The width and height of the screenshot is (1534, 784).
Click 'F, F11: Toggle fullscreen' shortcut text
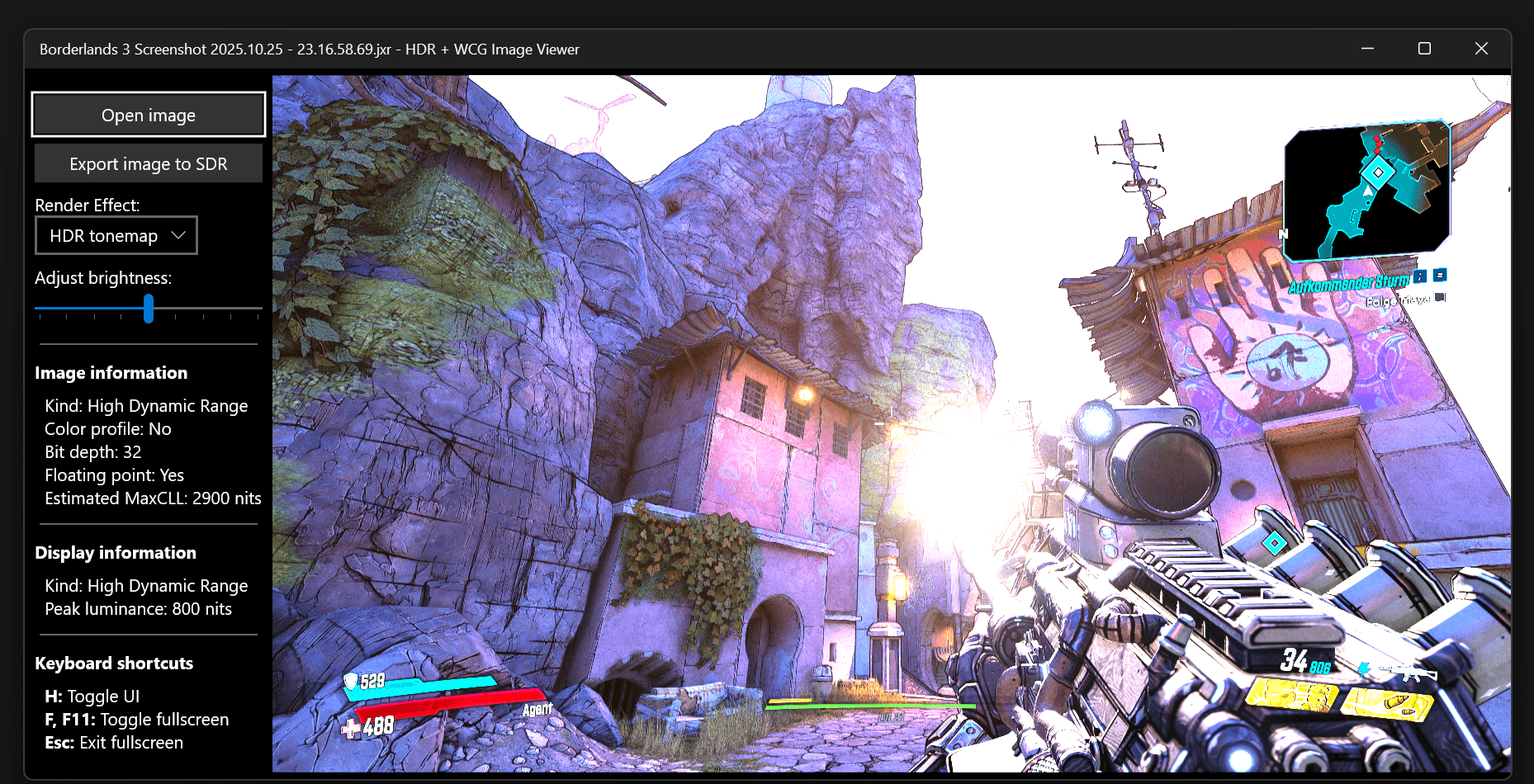[x=137, y=720]
